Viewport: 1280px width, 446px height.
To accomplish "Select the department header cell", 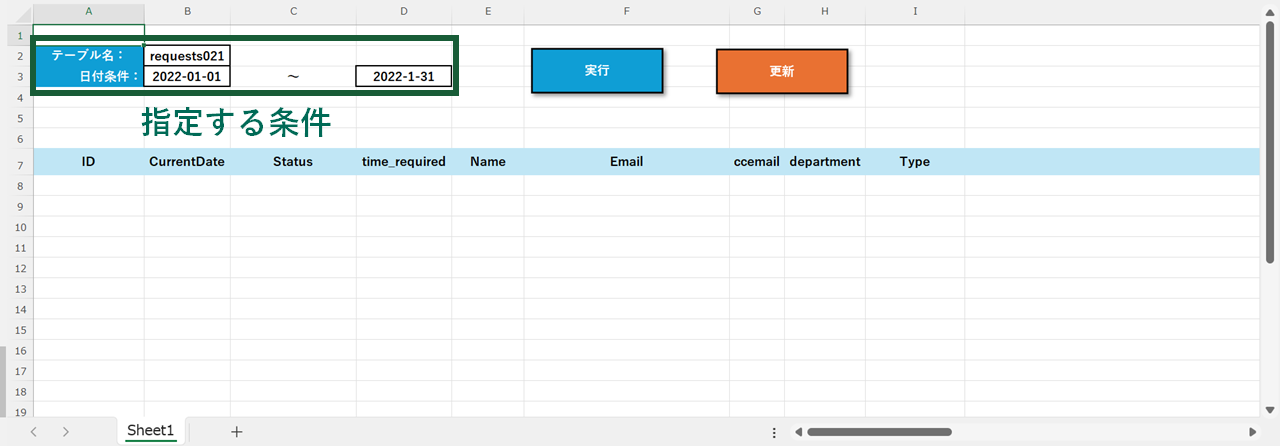I will tap(825, 161).
